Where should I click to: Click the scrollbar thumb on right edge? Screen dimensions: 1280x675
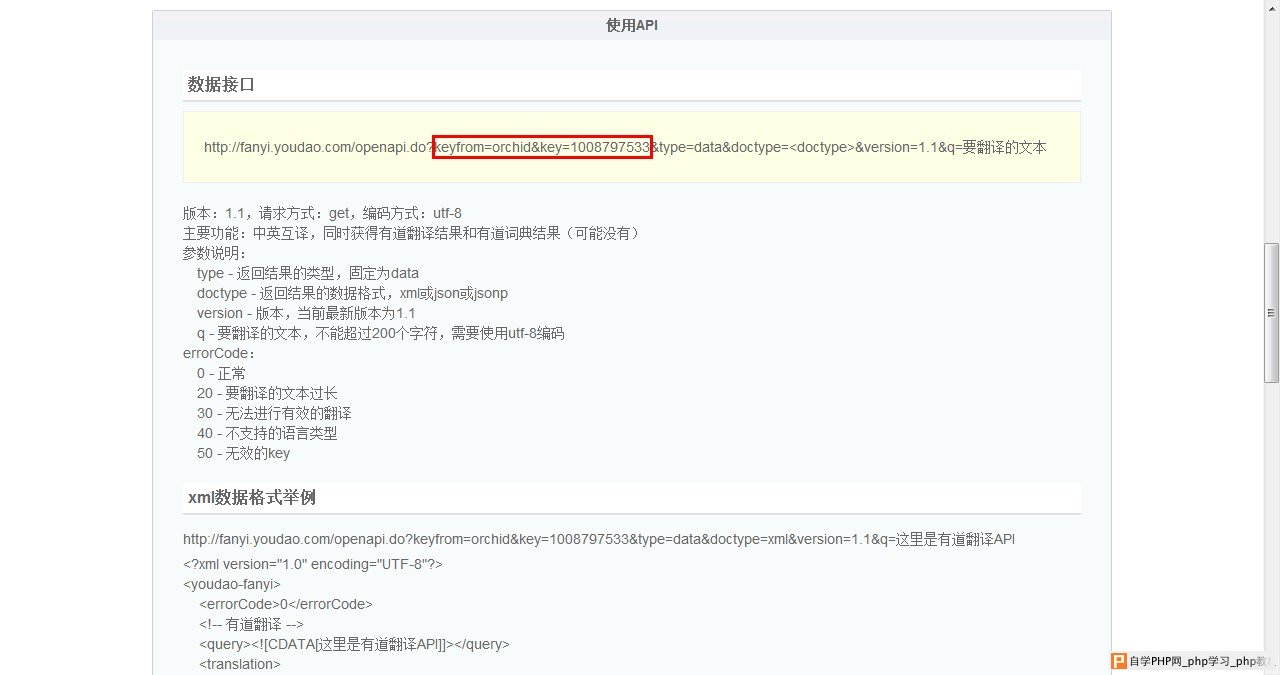[x=1271, y=313]
